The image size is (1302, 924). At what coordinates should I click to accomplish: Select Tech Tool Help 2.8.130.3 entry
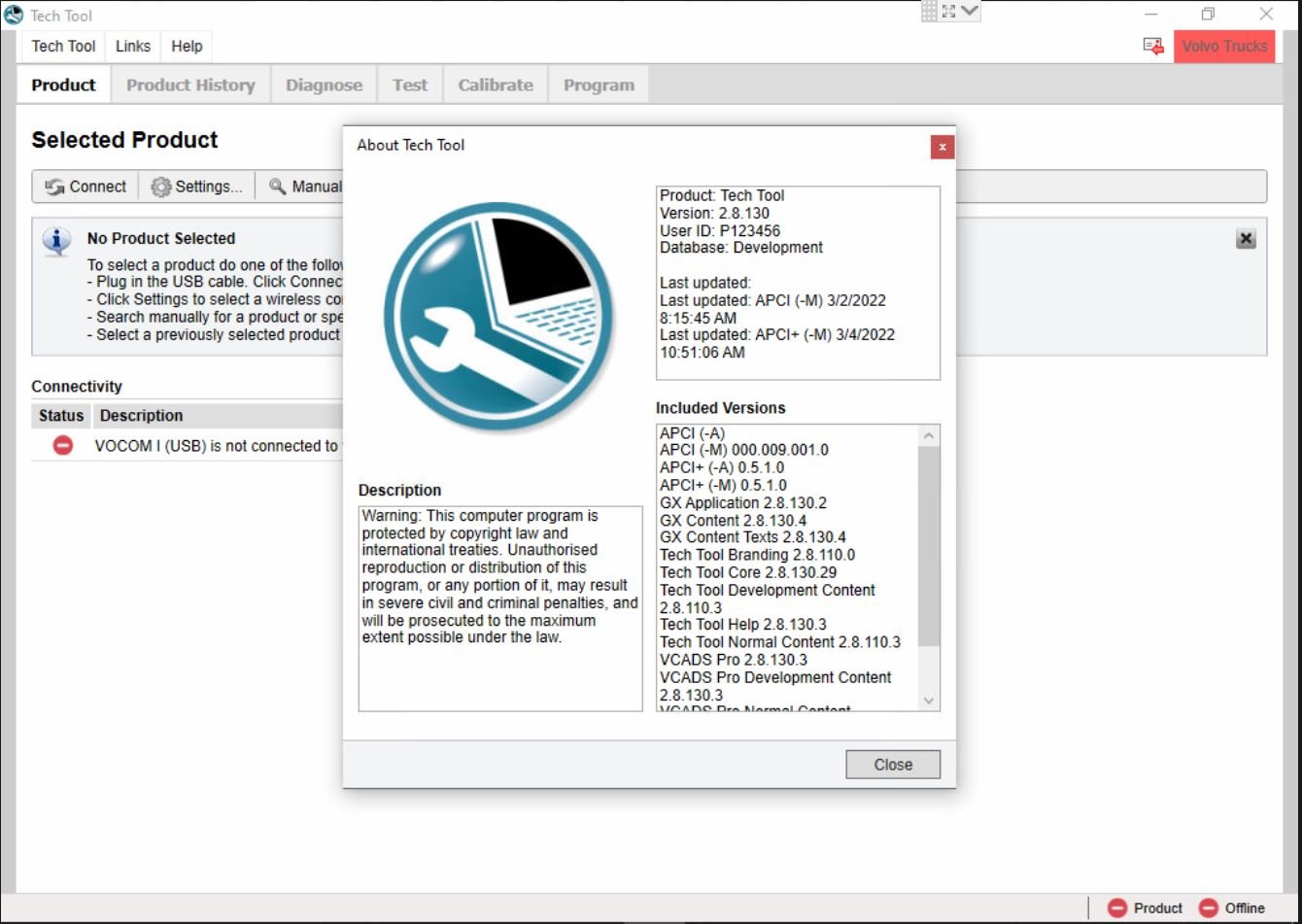743,625
